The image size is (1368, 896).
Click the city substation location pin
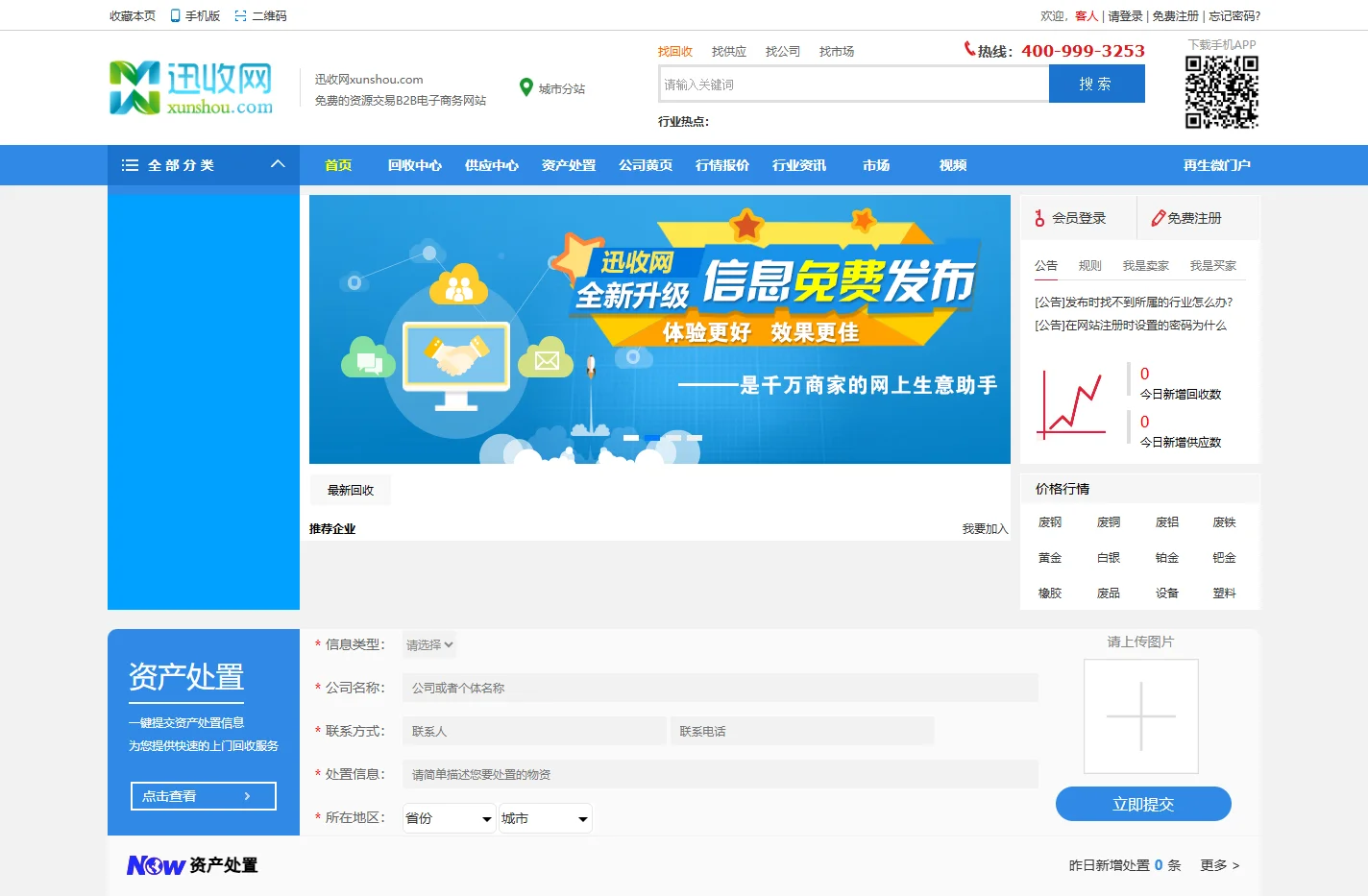click(525, 87)
